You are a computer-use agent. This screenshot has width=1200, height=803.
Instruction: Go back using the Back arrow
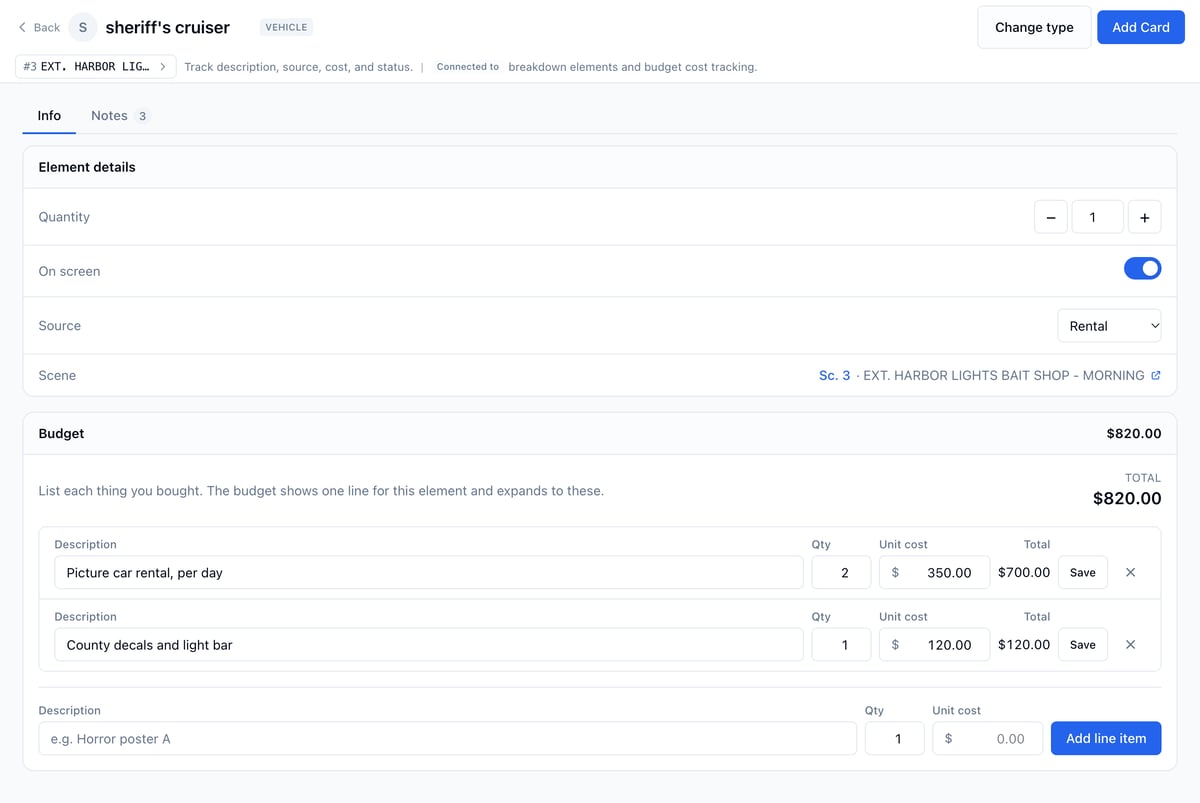tap(39, 27)
